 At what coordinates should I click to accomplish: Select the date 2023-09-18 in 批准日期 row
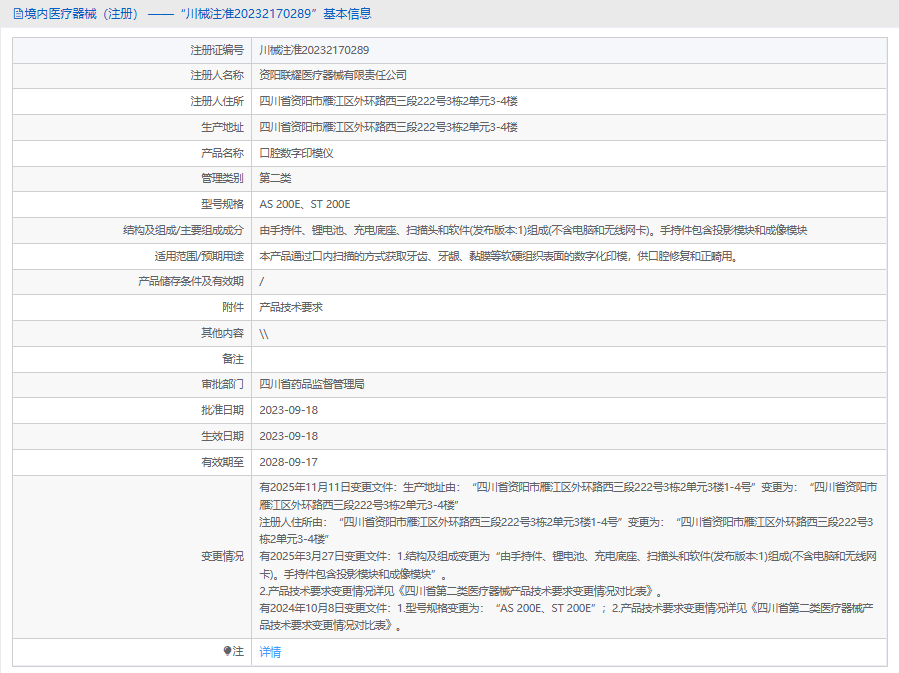click(288, 410)
